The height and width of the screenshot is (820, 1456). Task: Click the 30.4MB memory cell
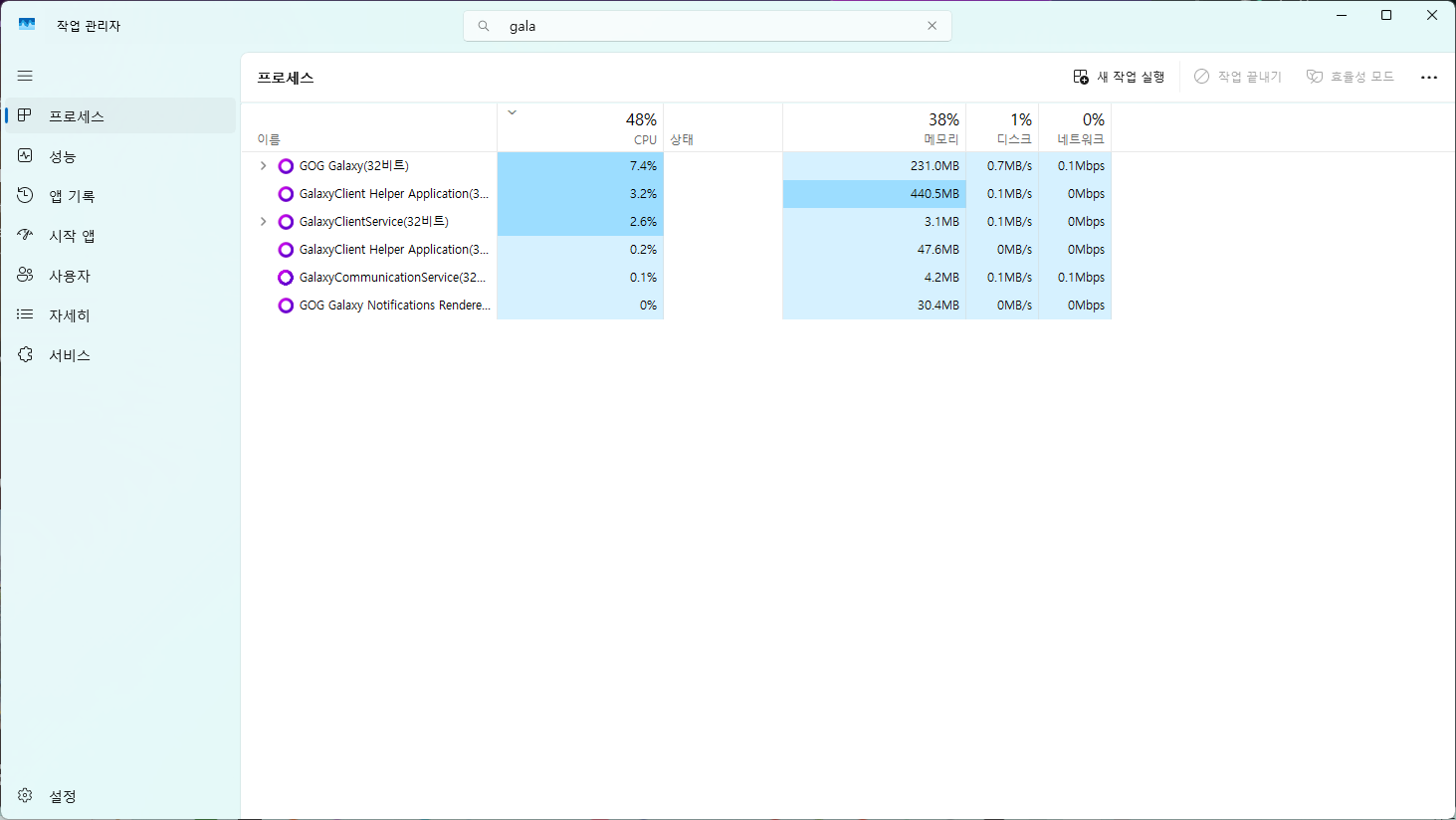pyautogui.click(x=874, y=306)
